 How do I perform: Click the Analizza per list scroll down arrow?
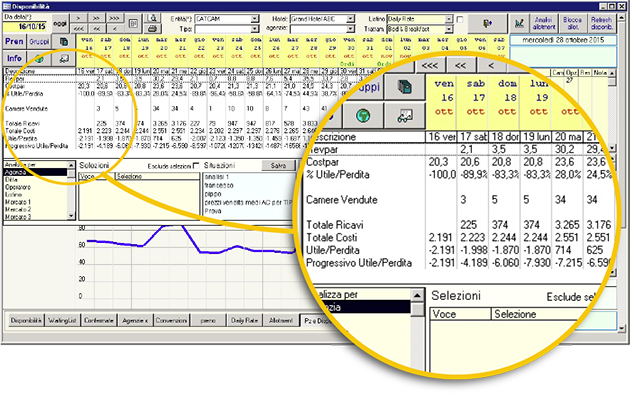click(71, 216)
